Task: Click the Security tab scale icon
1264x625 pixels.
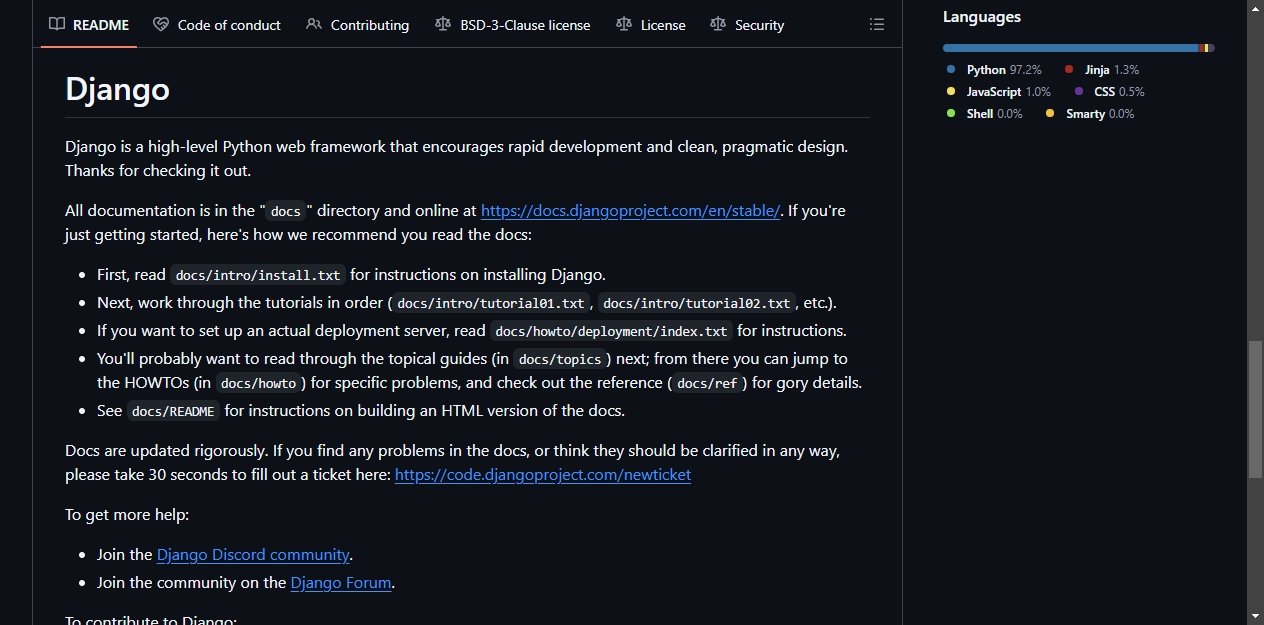Action: point(718,24)
